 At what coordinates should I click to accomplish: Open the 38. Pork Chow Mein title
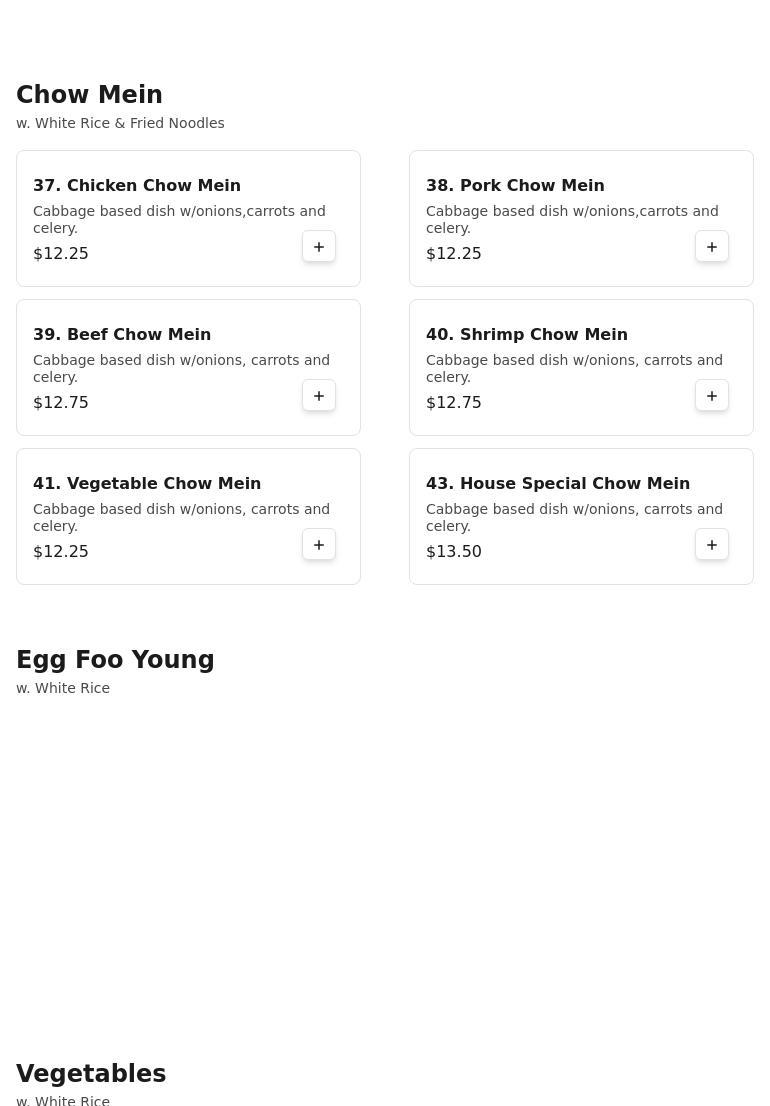515,186
